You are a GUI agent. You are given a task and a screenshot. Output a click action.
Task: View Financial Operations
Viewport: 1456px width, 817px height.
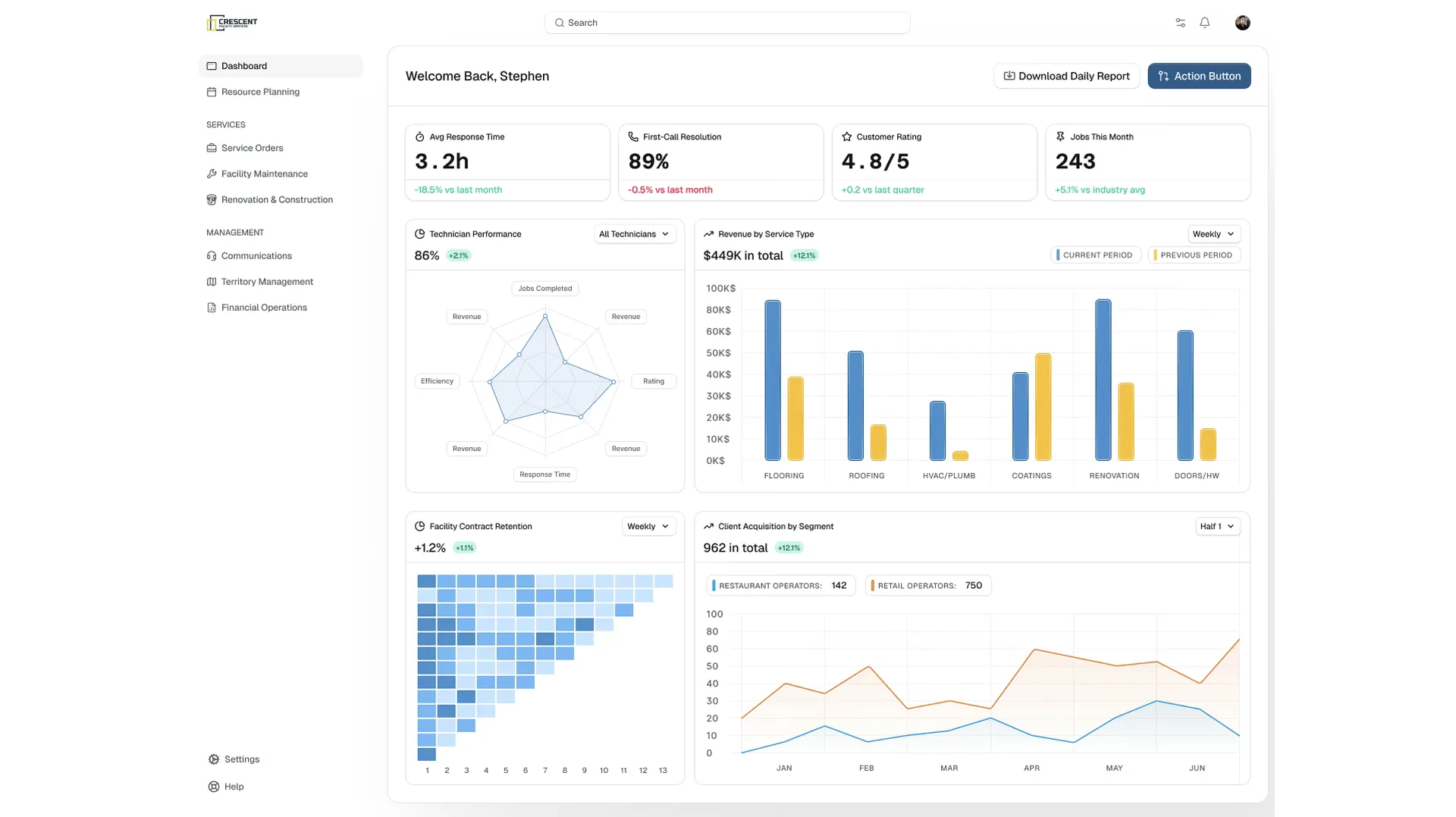[x=281, y=307]
